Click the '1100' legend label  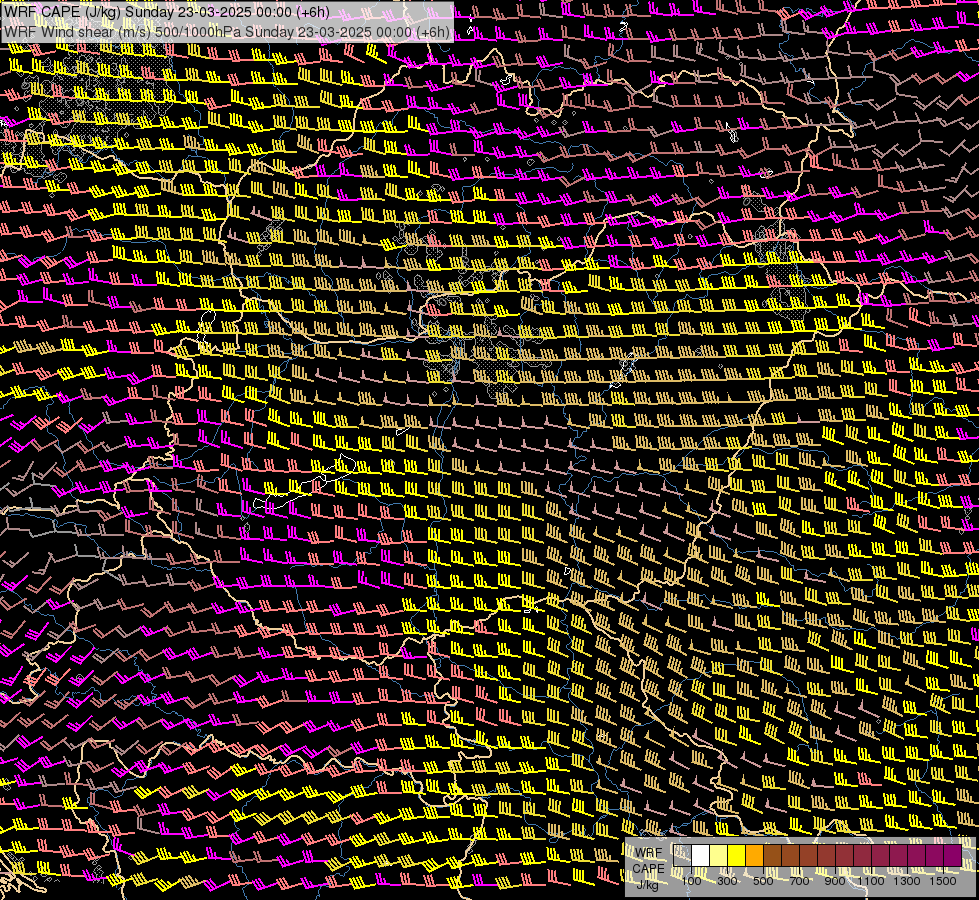tap(870, 881)
